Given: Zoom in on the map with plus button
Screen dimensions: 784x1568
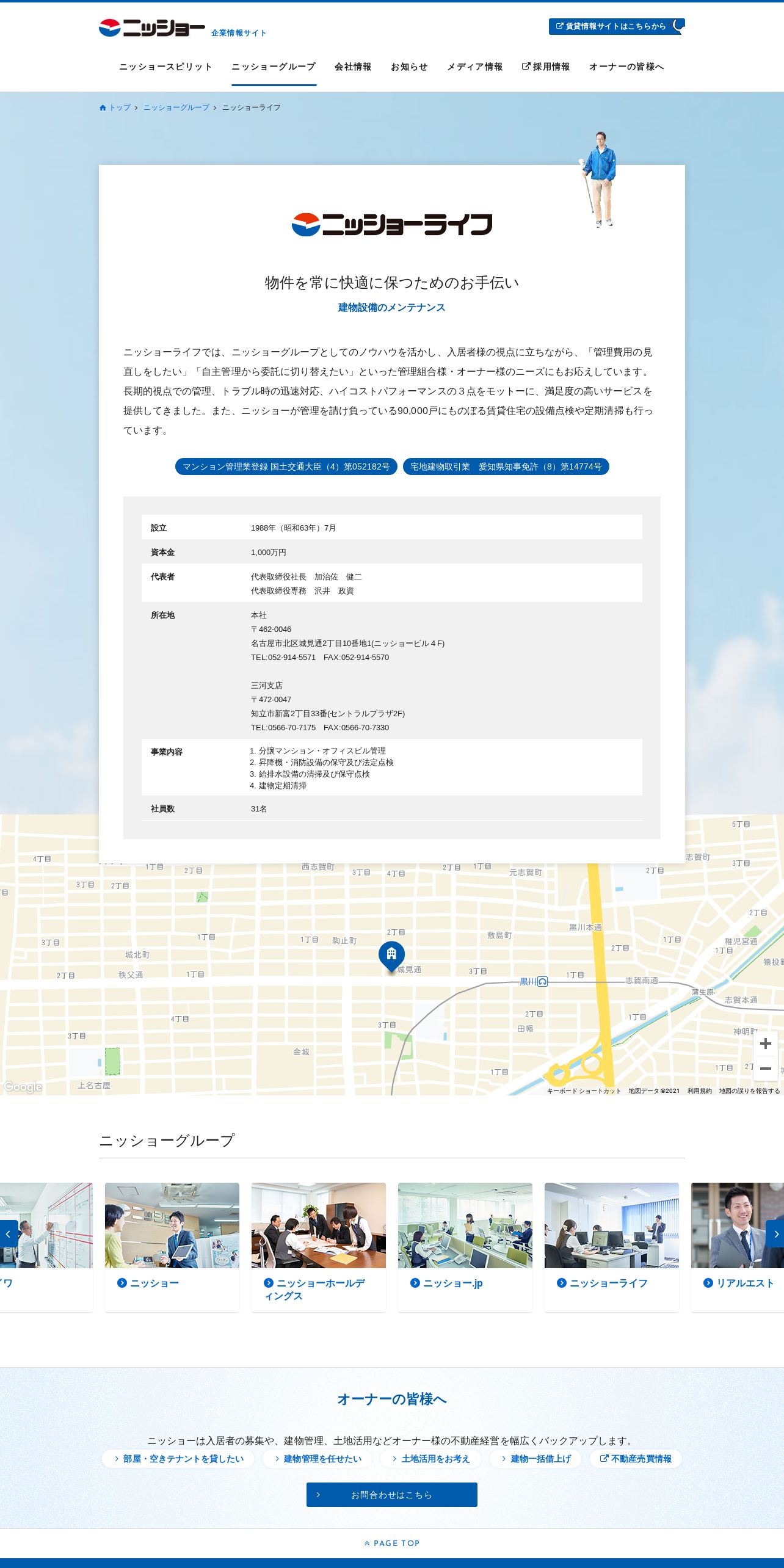Looking at the screenshot, I should click(766, 1044).
